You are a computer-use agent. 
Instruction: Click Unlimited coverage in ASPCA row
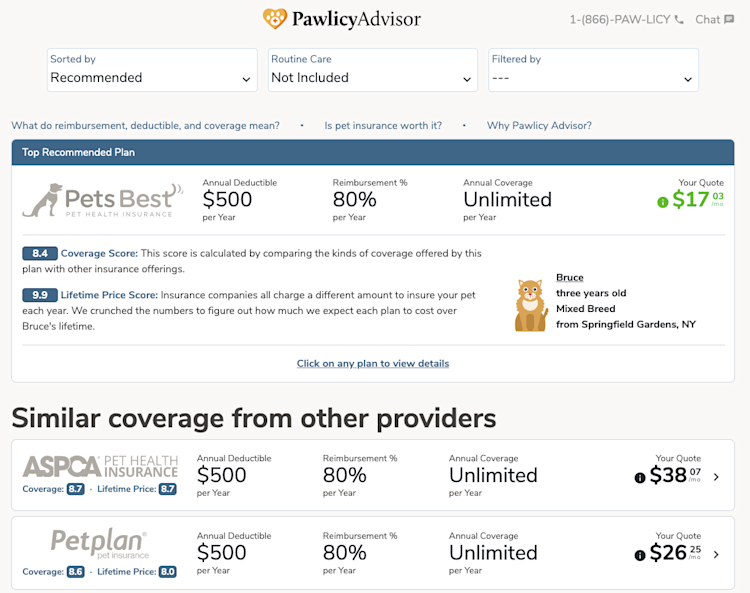[493, 475]
